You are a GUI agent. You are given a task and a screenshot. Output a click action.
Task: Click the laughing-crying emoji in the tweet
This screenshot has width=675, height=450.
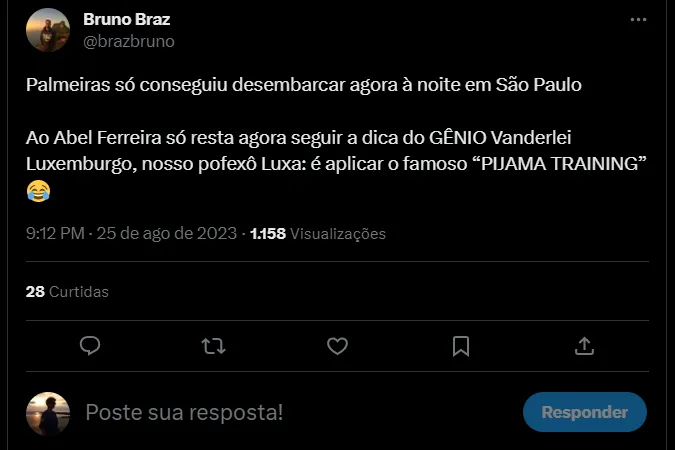(x=38, y=190)
